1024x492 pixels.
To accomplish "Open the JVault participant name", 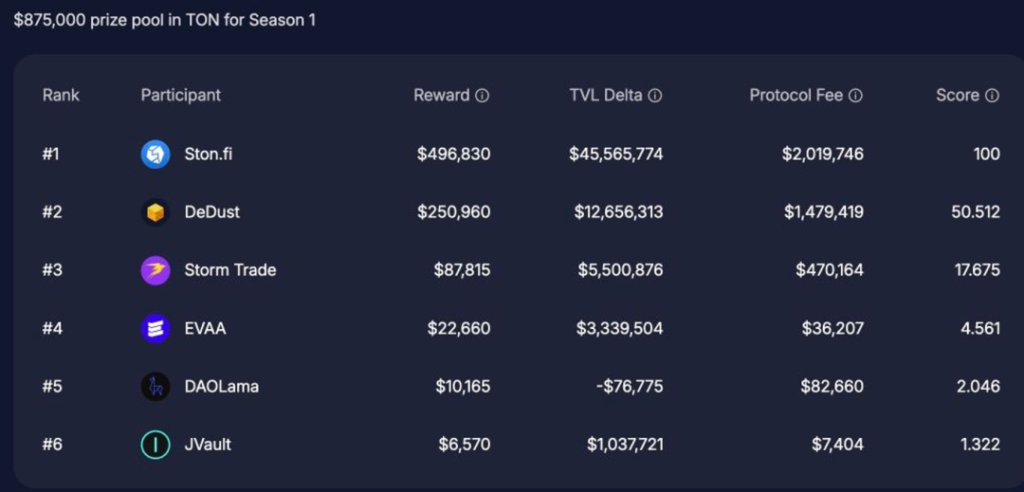I will 208,444.
